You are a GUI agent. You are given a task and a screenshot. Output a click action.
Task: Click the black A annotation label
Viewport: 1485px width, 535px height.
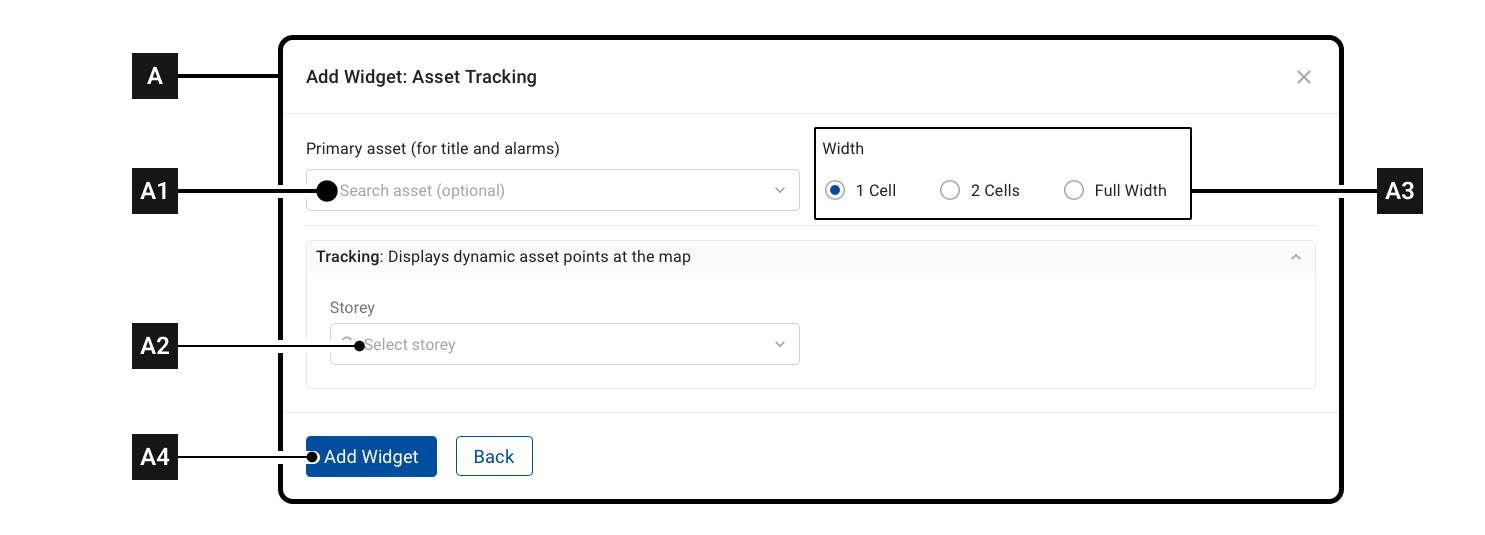[155, 76]
